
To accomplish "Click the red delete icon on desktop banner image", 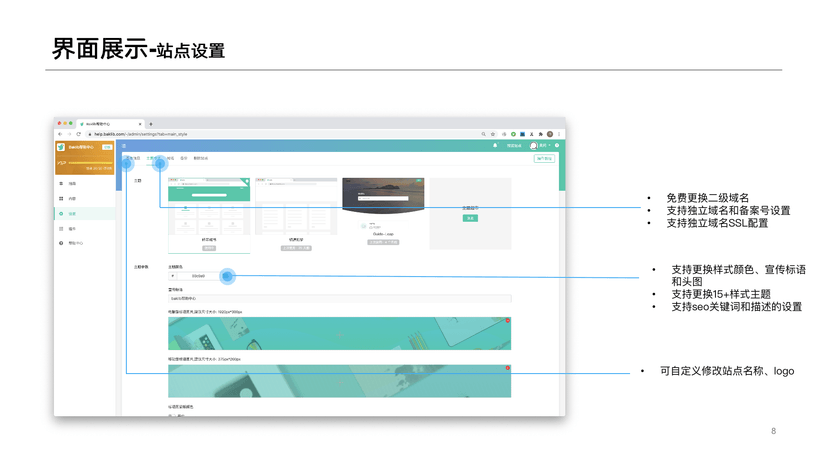I will click(507, 321).
